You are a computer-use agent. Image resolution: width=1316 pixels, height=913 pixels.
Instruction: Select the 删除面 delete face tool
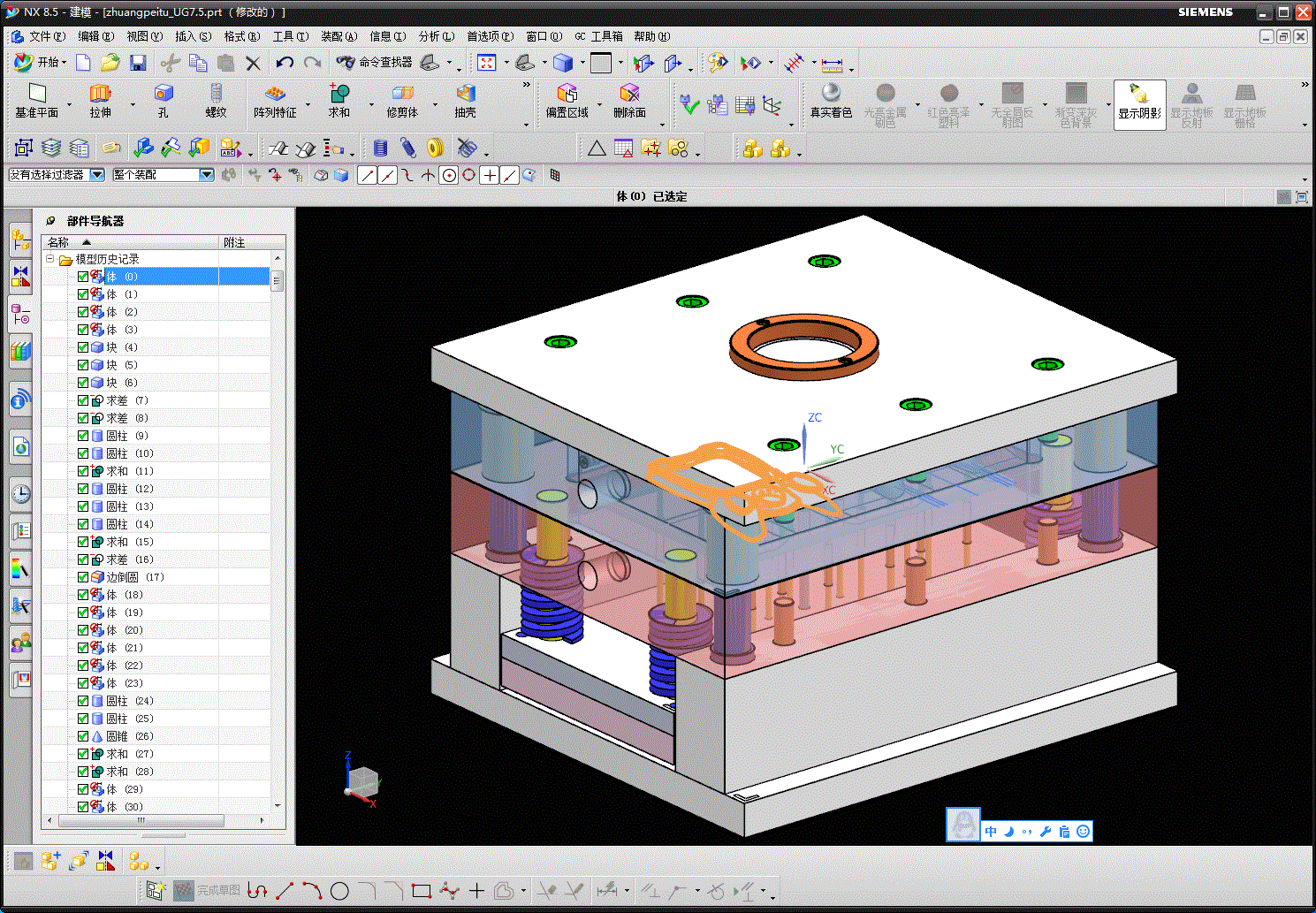(629, 100)
